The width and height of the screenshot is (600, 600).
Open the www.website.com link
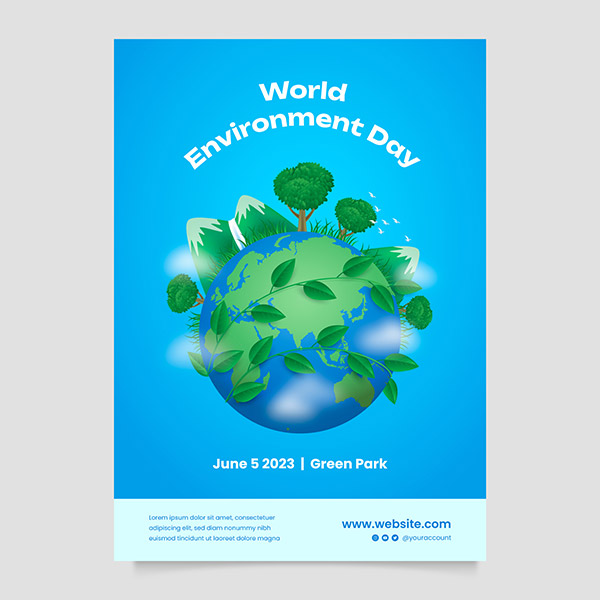(x=396, y=523)
